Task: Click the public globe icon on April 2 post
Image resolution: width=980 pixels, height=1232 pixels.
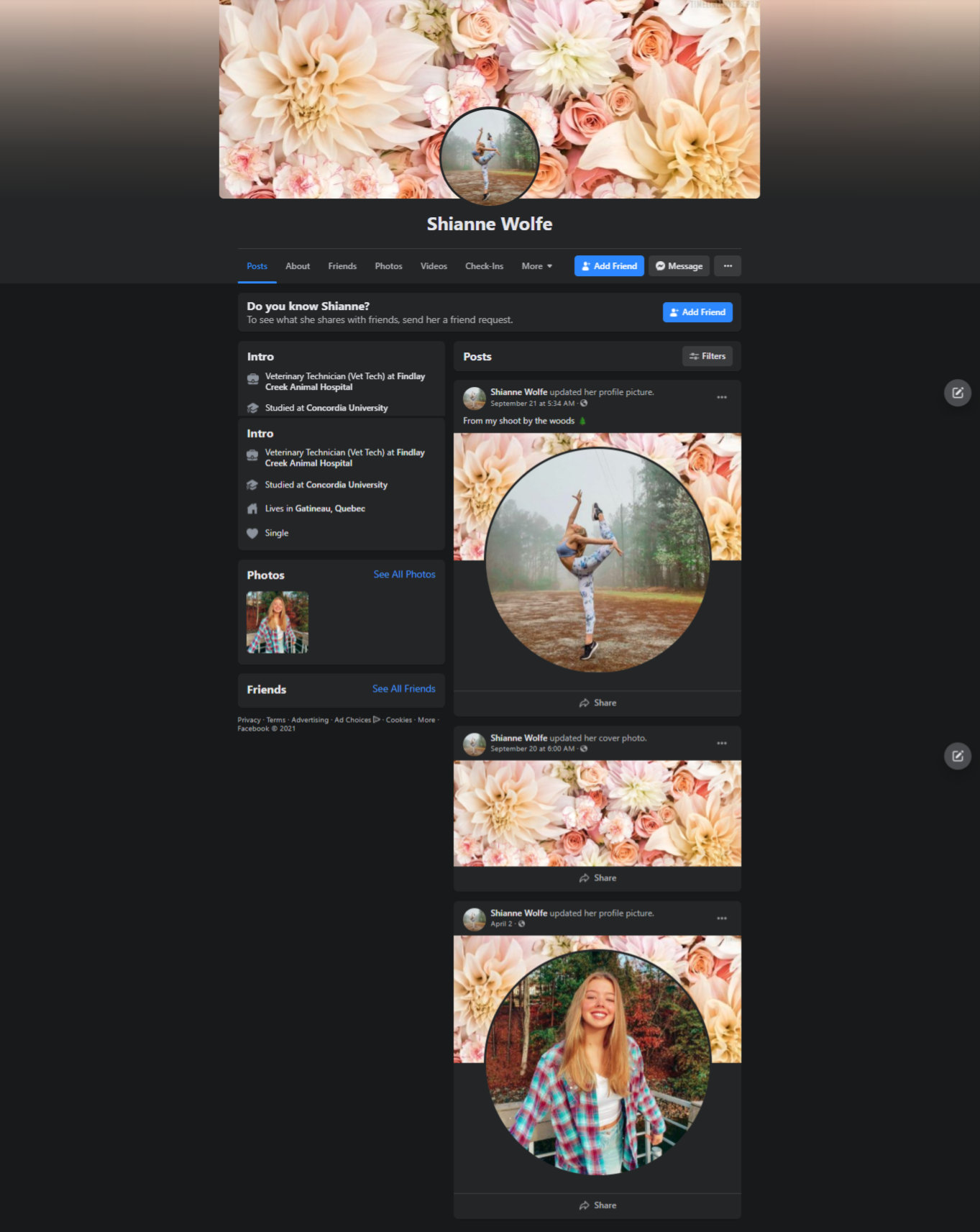Action: click(x=521, y=924)
